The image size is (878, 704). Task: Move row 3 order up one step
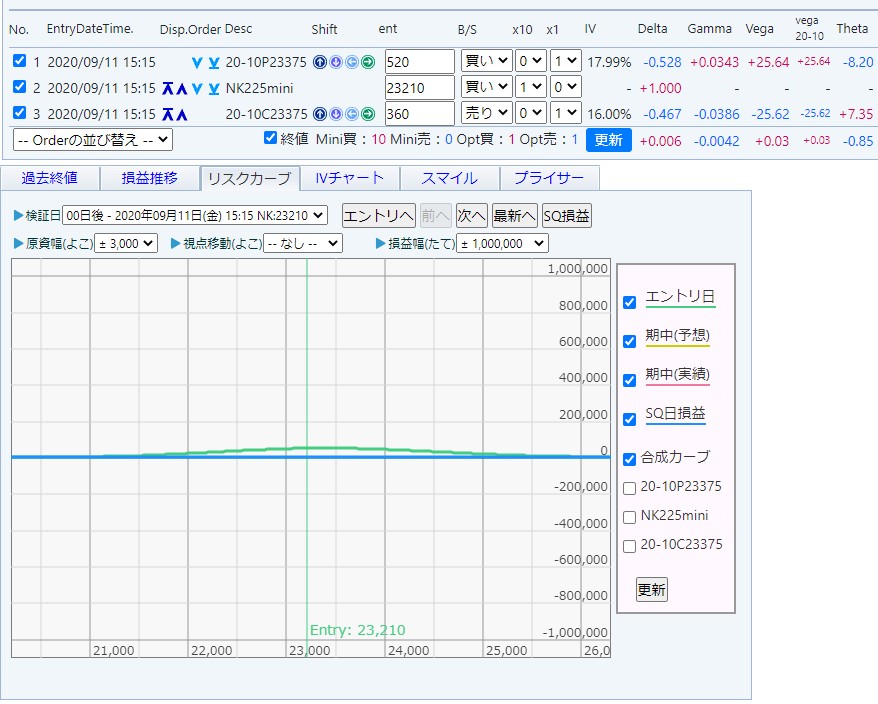181,115
